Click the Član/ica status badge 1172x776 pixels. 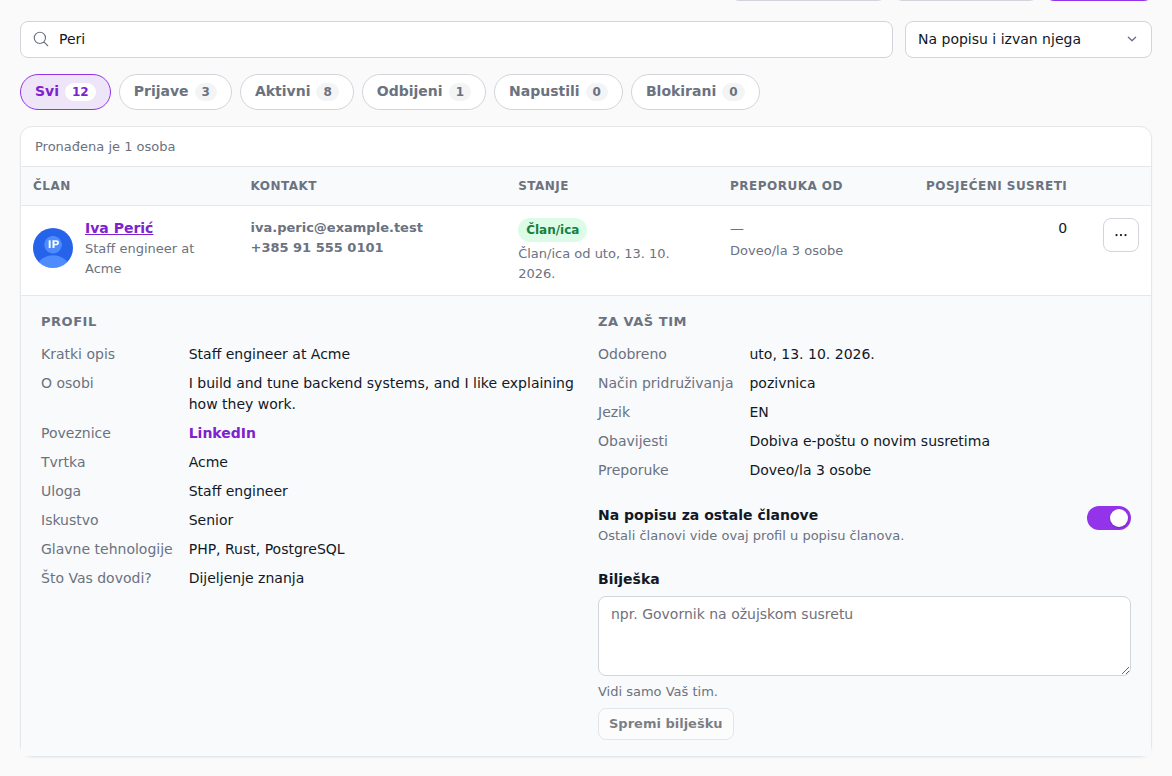(x=552, y=230)
